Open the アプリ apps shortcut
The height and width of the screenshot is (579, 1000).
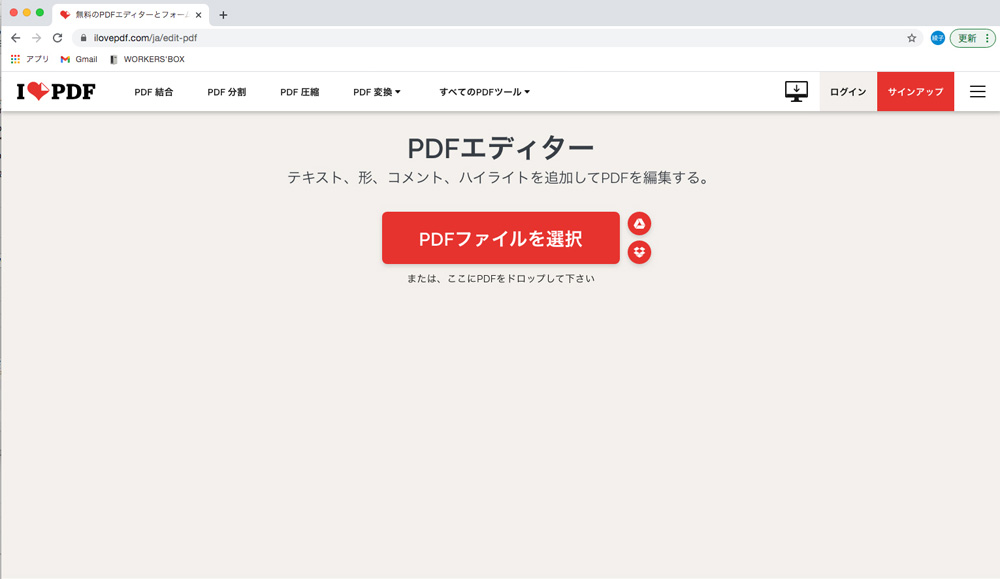(x=30, y=59)
